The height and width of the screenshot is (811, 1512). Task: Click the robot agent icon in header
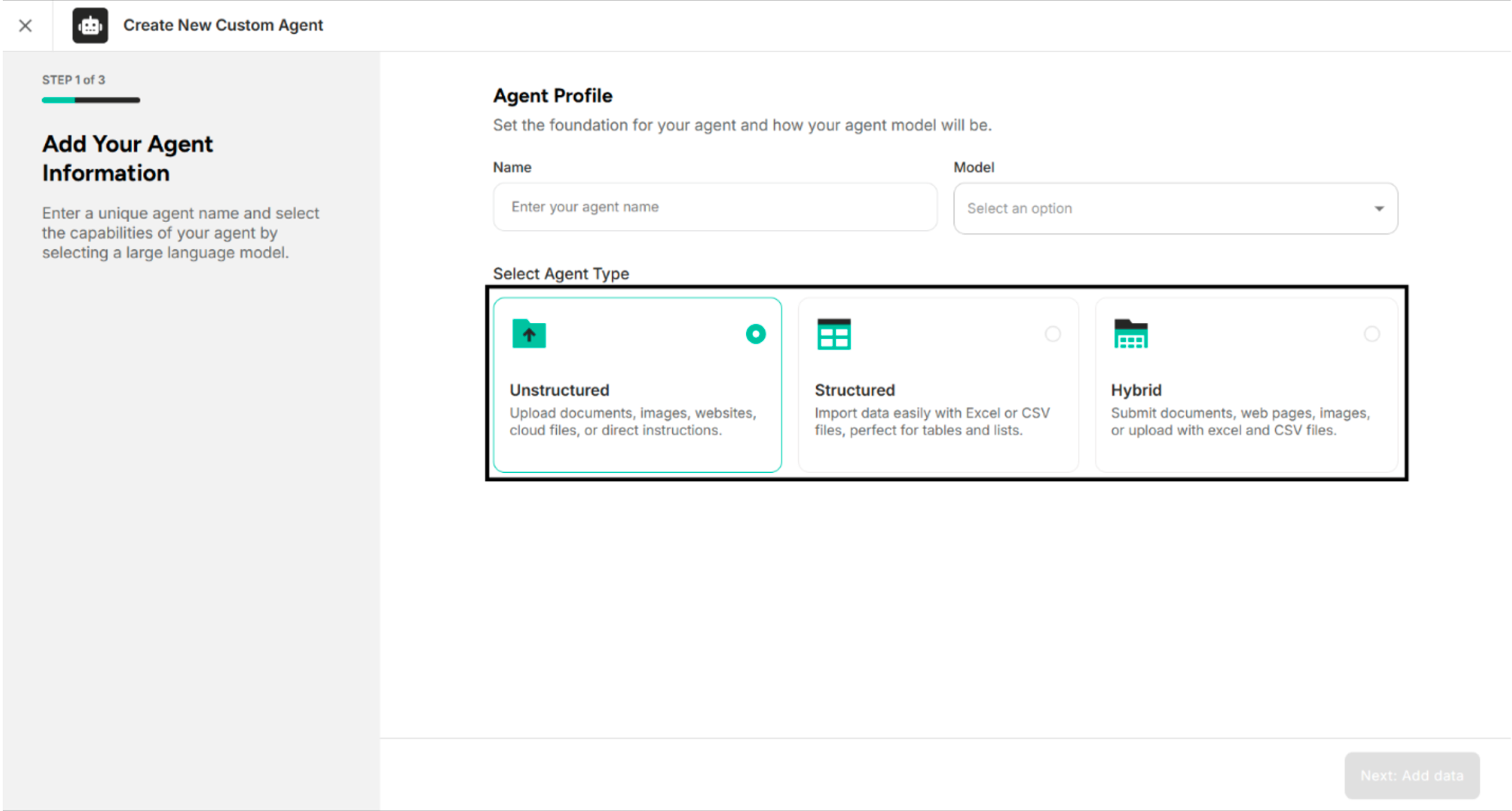point(90,25)
